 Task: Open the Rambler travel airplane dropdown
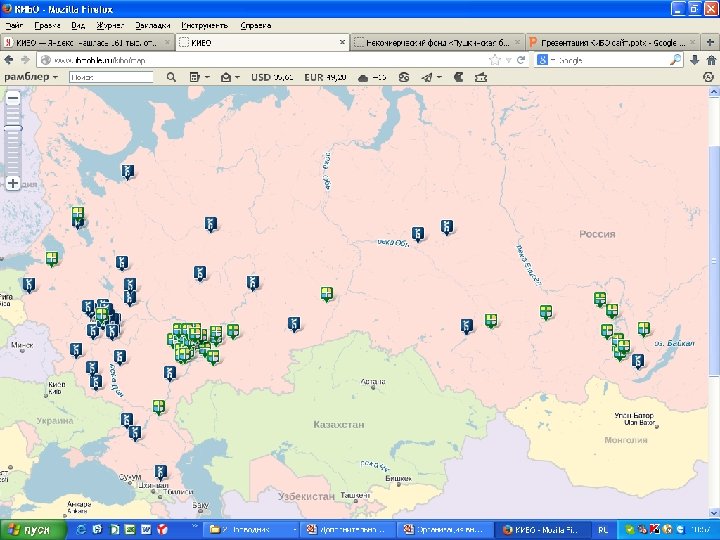point(431,77)
